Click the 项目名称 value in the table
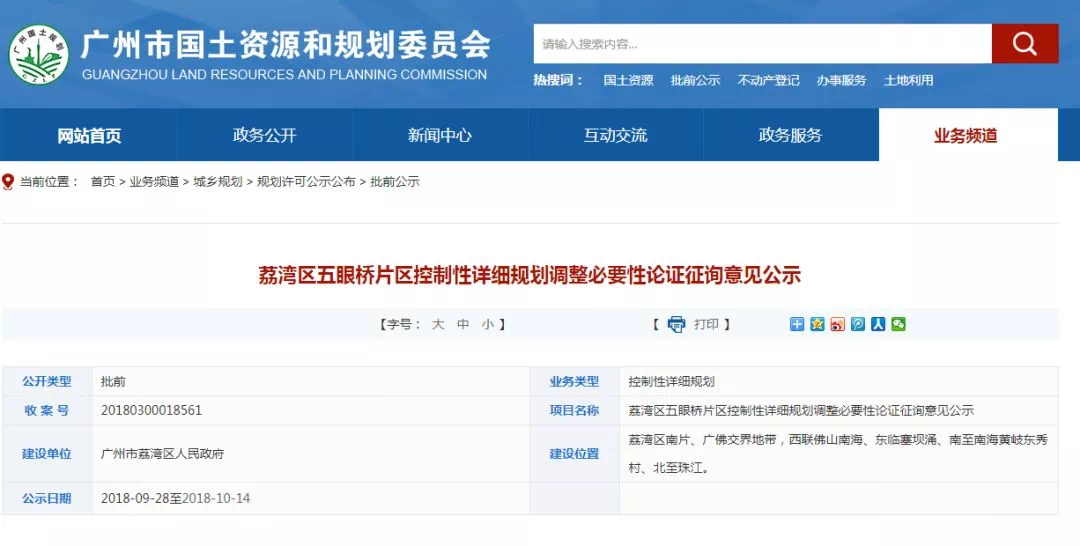Image resolution: width=1080 pixels, height=546 pixels. click(801, 411)
